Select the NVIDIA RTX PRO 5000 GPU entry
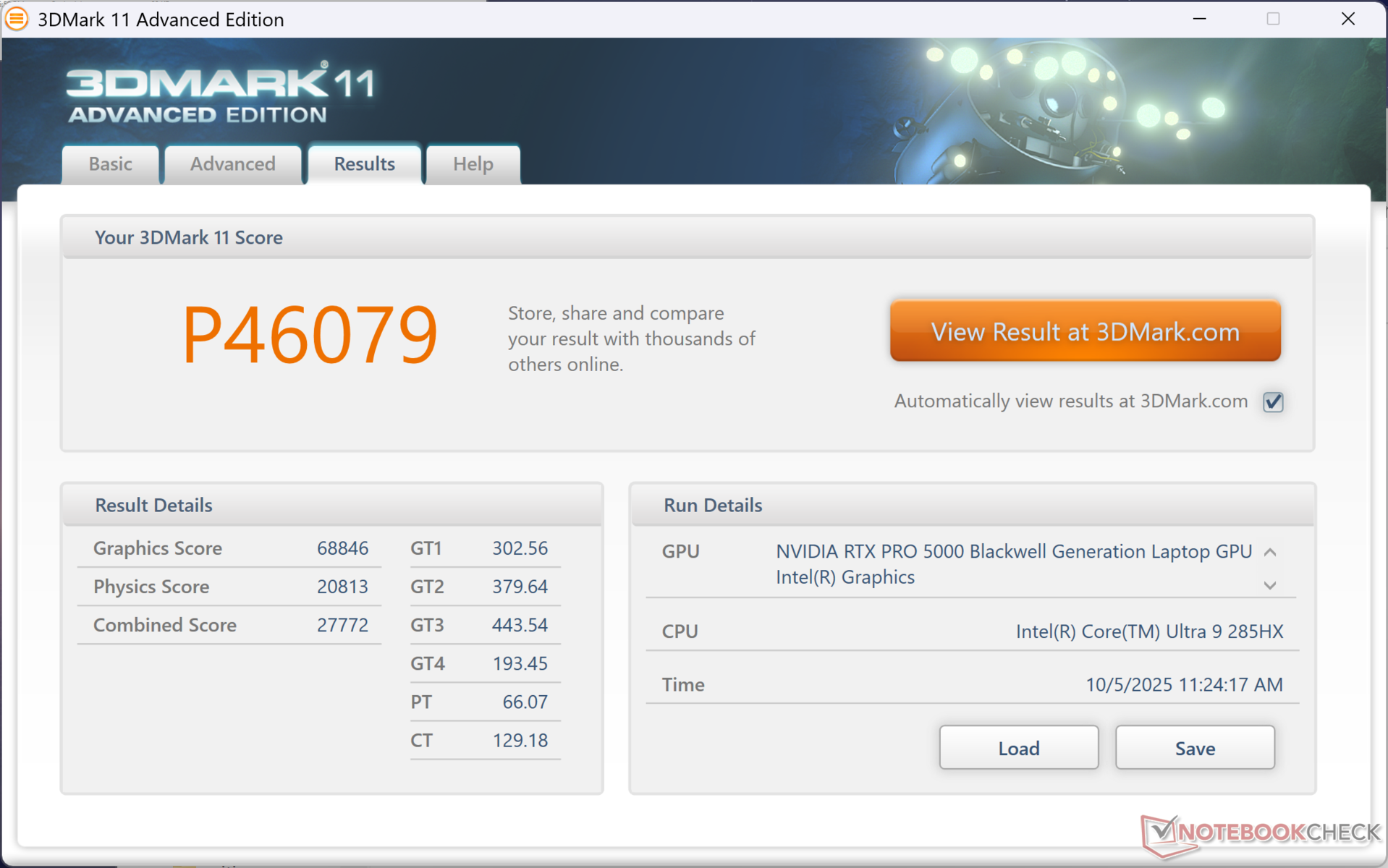The height and width of the screenshot is (868, 1388). point(1013,551)
